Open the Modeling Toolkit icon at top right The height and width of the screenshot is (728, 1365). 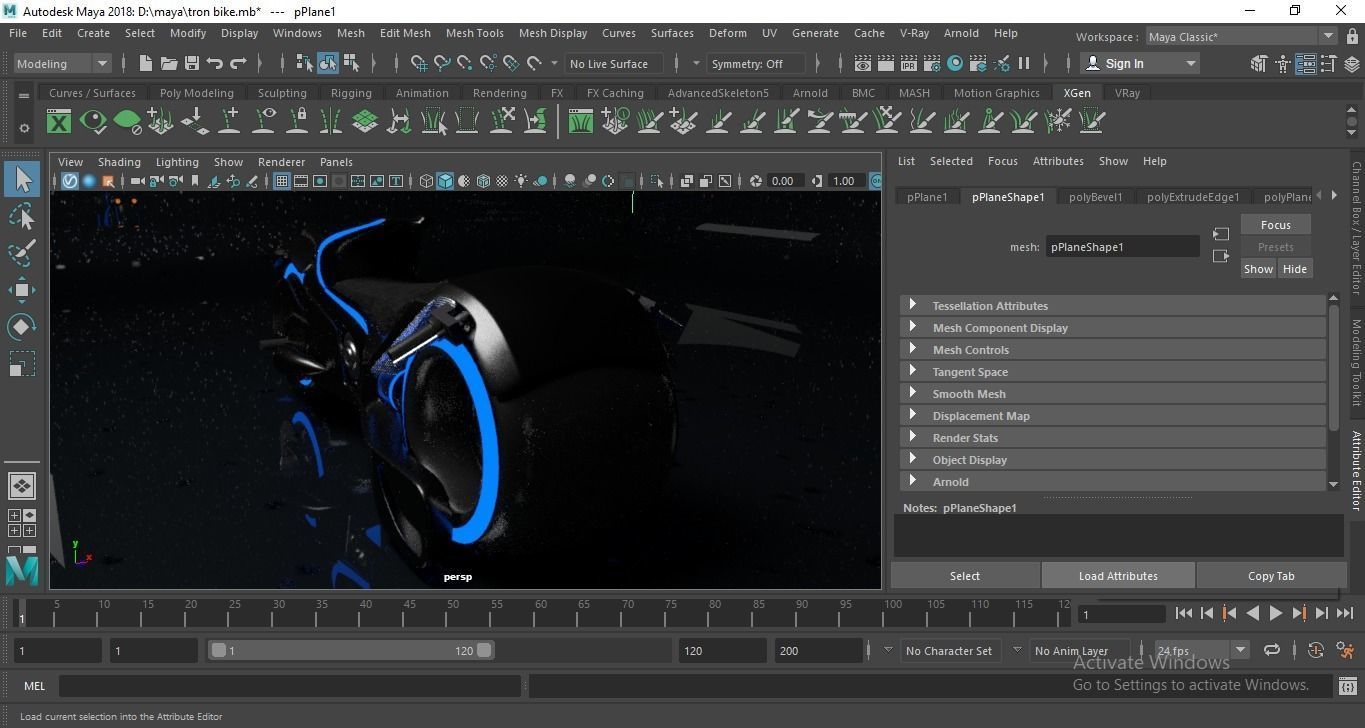pyautogui.click(x=1260, y=64)
